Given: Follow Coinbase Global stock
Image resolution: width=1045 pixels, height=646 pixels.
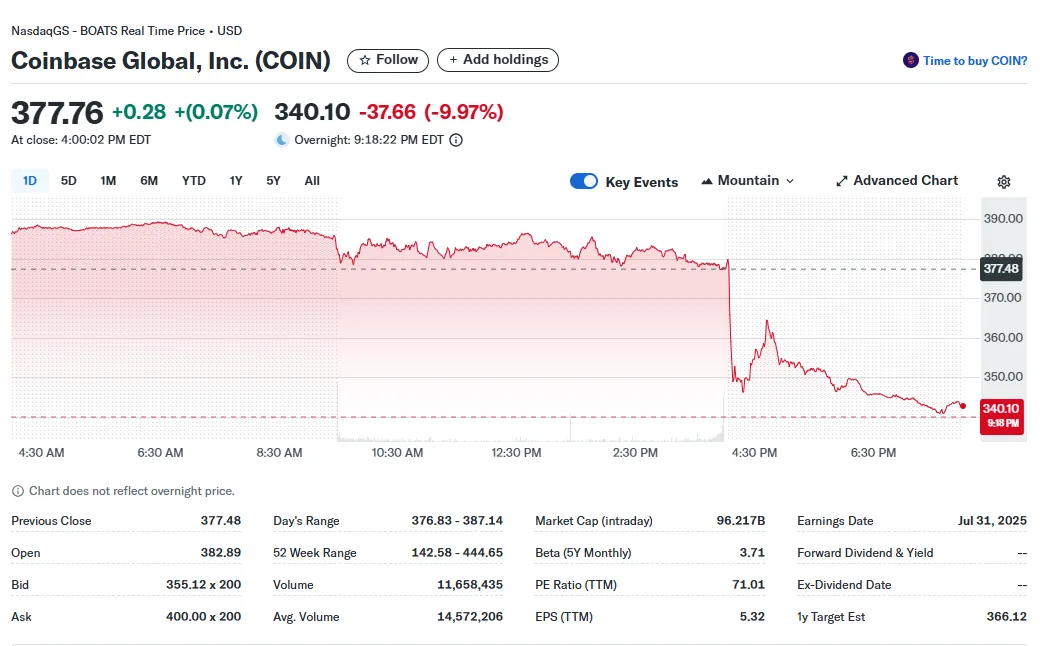Looking at the screenshot, I should pyautogui.click(x=388, y=60).
